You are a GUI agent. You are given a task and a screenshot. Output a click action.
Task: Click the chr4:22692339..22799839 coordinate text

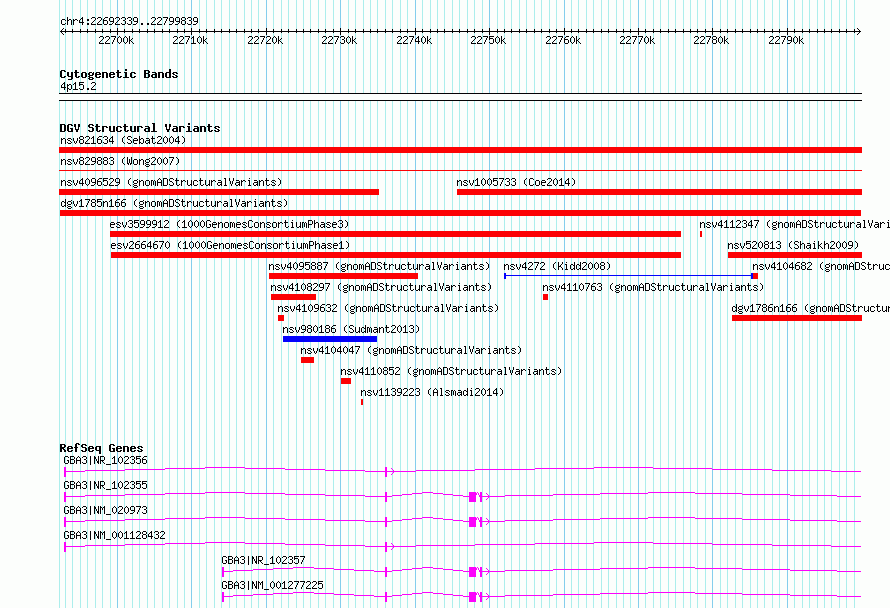coord(129,21)
